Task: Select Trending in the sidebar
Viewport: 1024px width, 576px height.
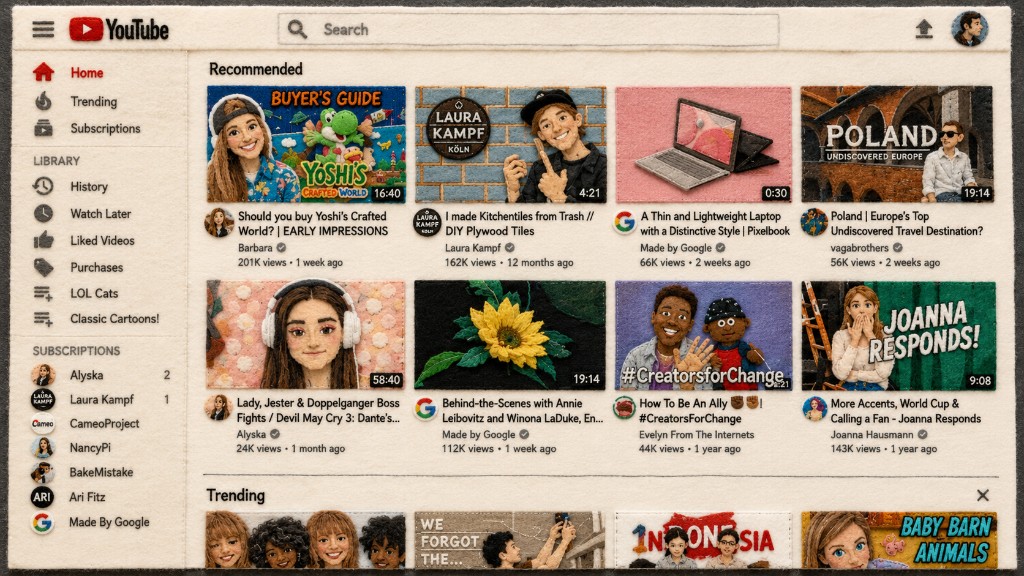Action: click(x=93, y=101)
